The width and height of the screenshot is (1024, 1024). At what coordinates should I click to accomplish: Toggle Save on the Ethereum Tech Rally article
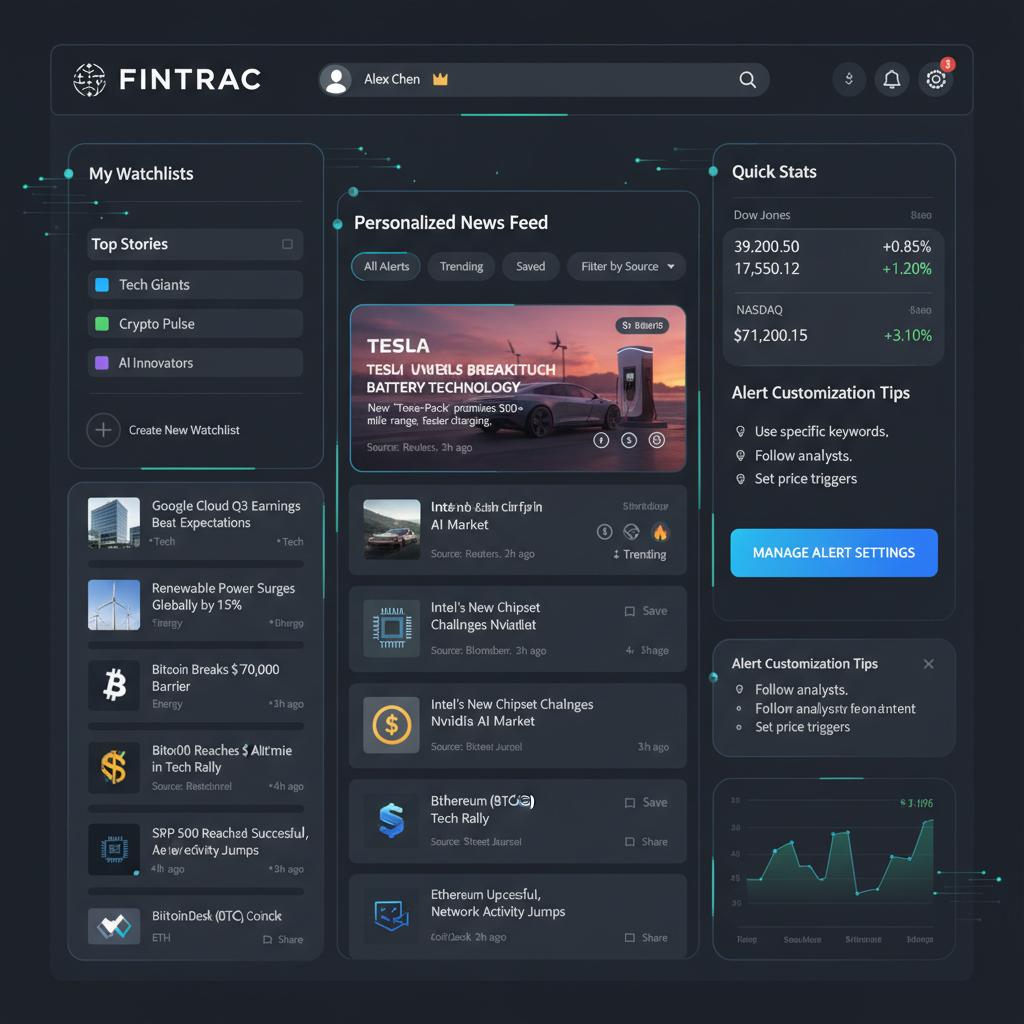[x=645, y=802]
